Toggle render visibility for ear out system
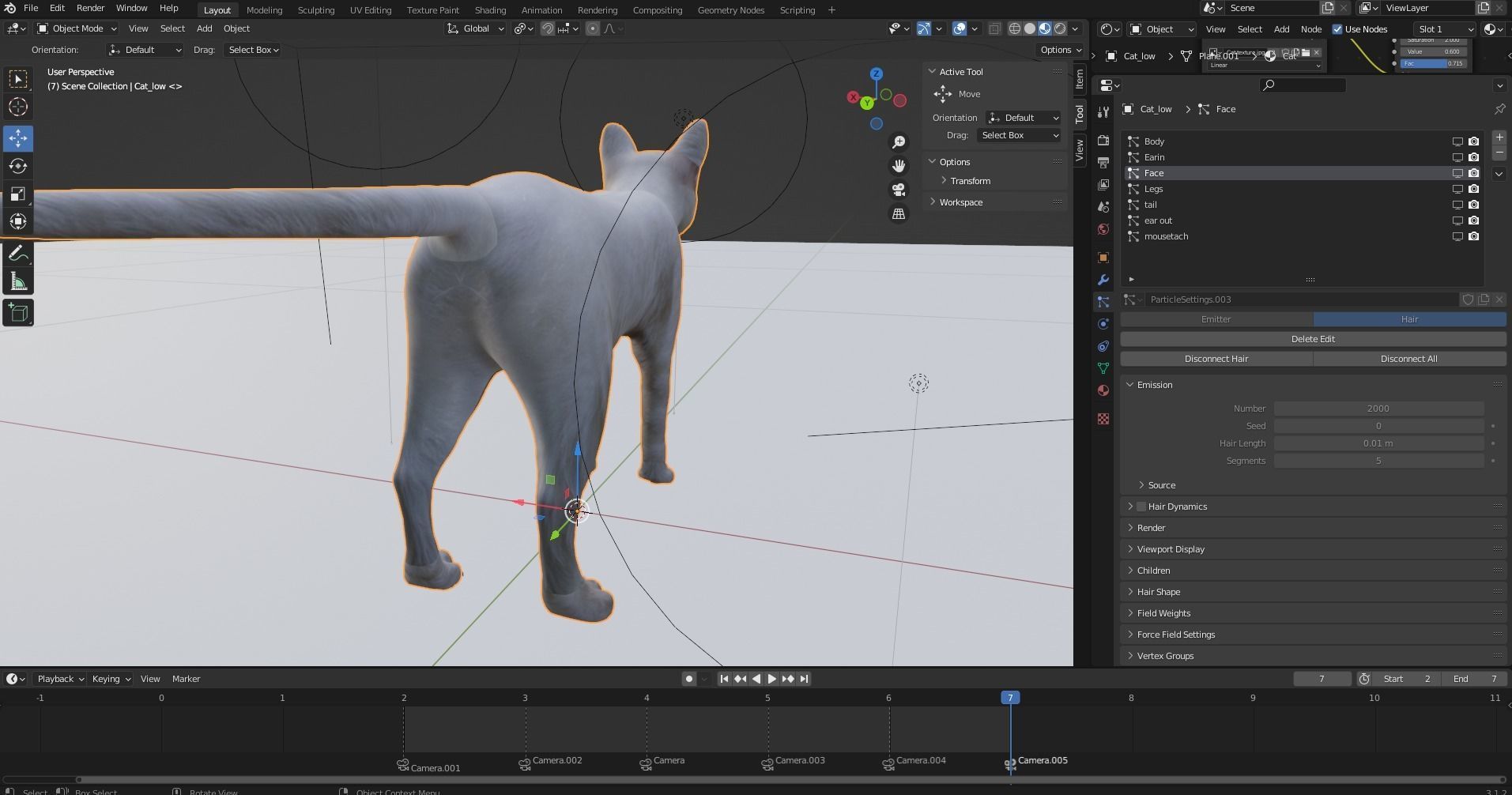The image size is (1512, 795). click(x=1474, y=220)
